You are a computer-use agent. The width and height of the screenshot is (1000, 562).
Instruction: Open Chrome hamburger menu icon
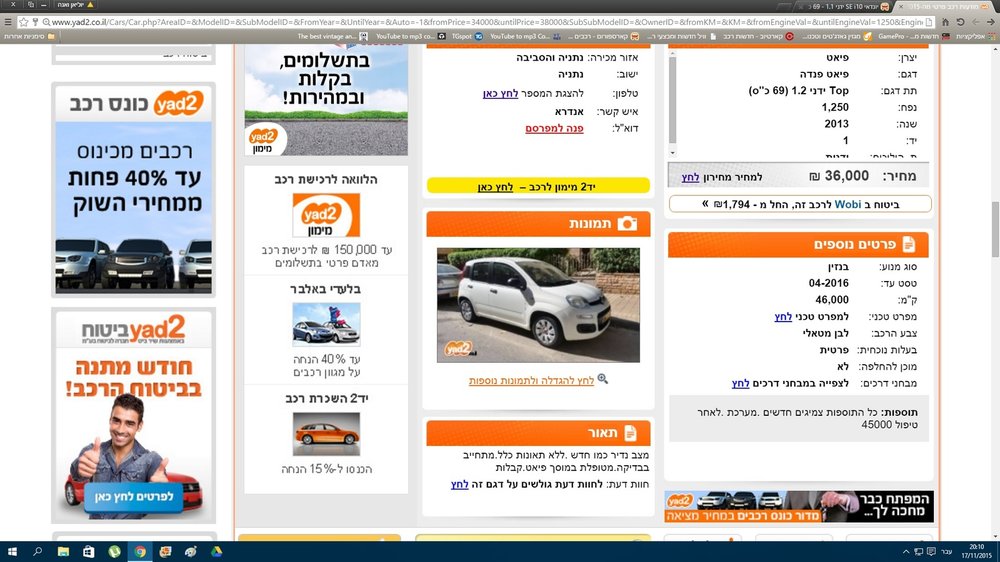point(8,22)
